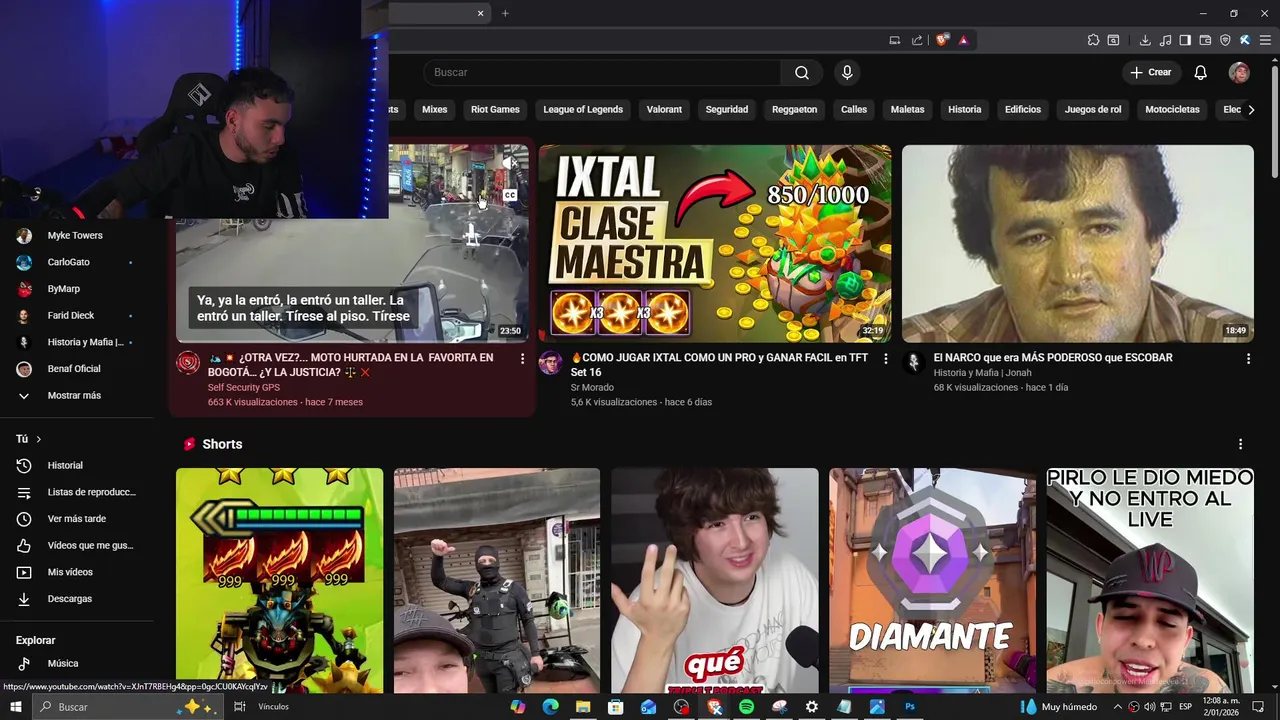The width and height of the screenshot is (1280, 720).
Task: Open the Pirlo le dio miedo short
Action: [1150, 581]
